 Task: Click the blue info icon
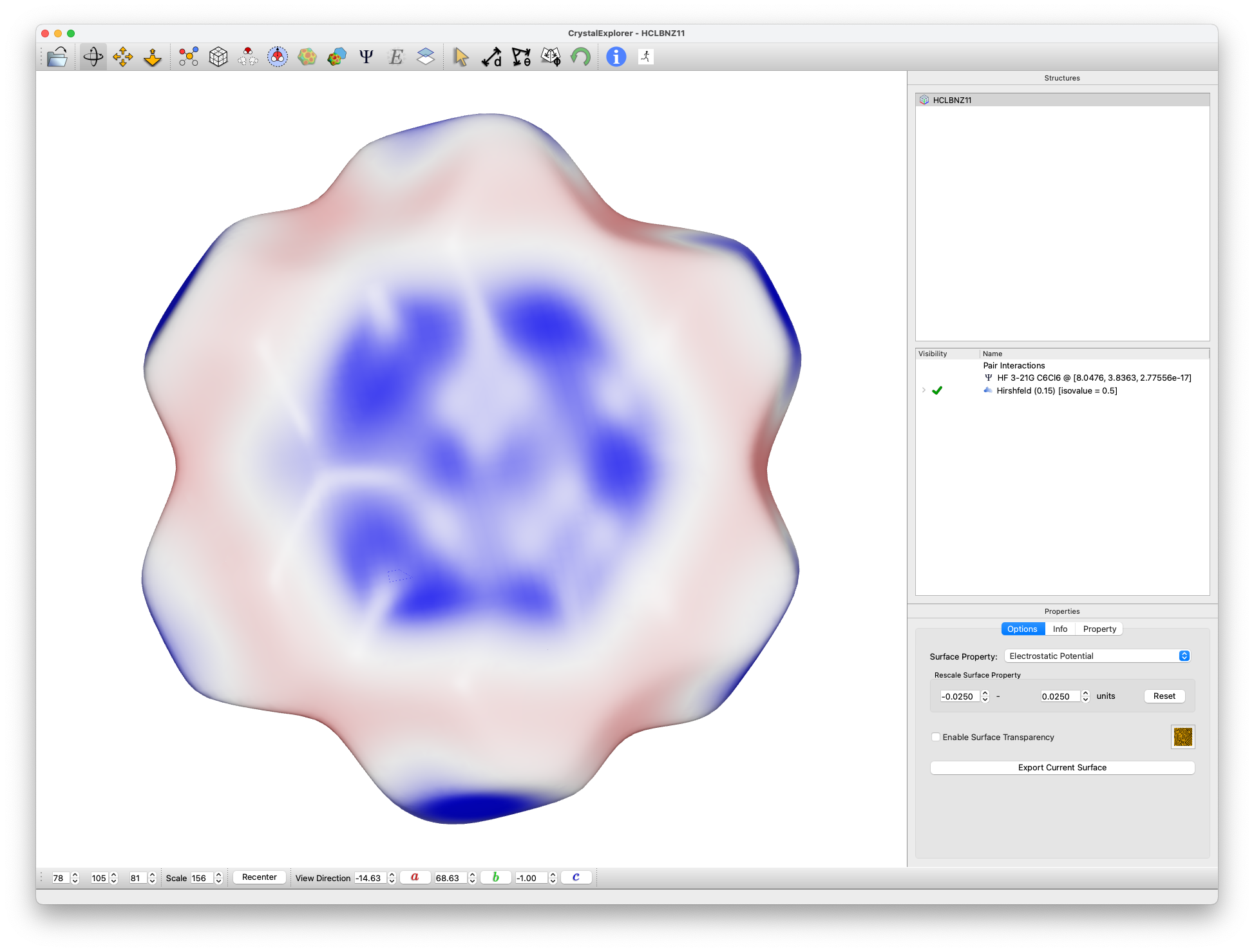pos(616,57)
